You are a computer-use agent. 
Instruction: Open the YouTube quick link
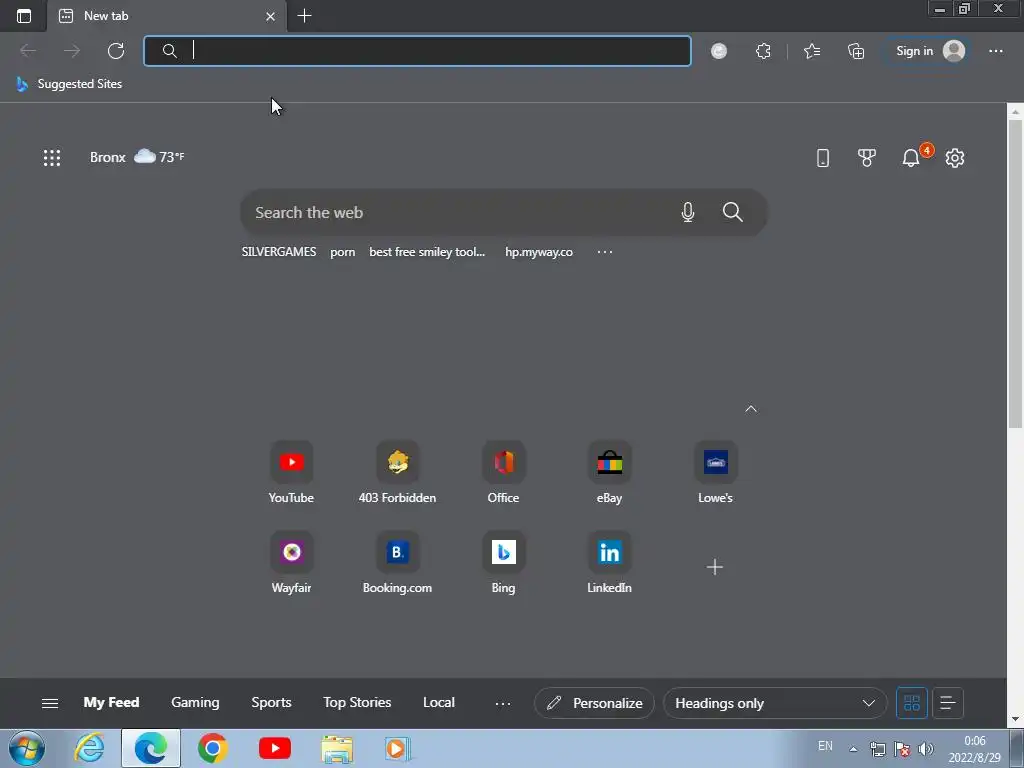point(291,473)
